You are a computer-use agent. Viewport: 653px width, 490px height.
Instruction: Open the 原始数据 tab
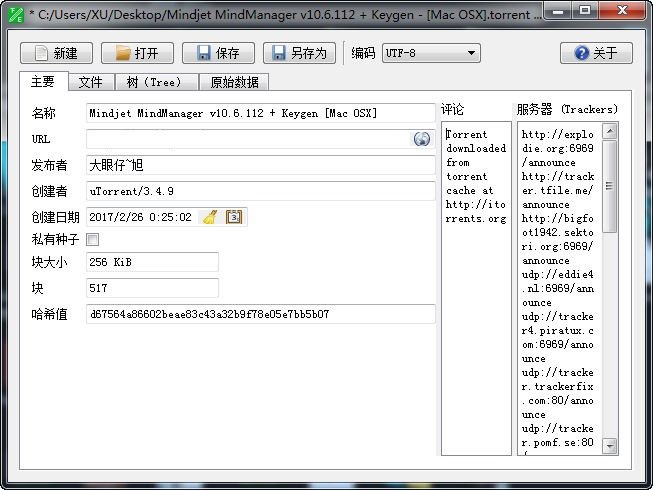point(234,82)
